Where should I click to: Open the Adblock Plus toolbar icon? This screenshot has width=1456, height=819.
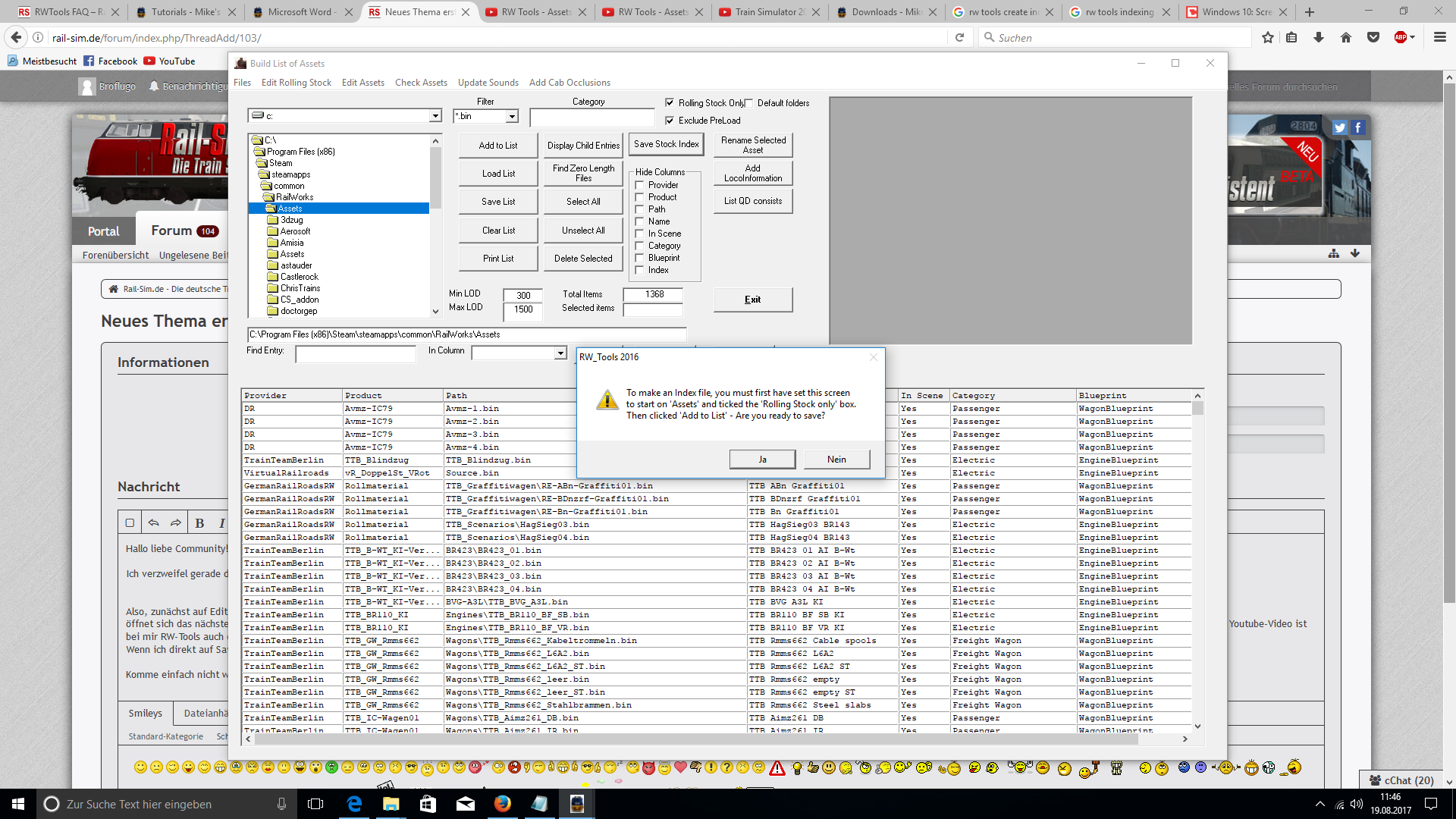click(1401, 38)
